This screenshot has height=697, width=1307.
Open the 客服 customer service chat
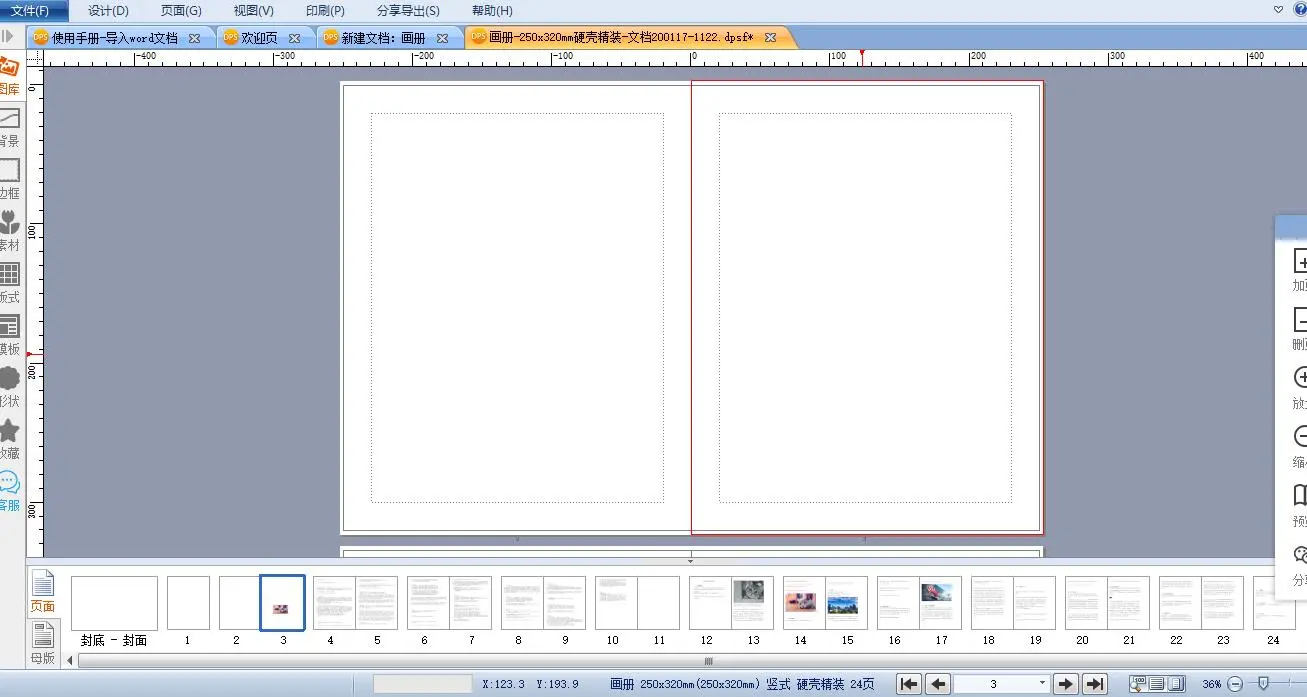tap(9, 490)
